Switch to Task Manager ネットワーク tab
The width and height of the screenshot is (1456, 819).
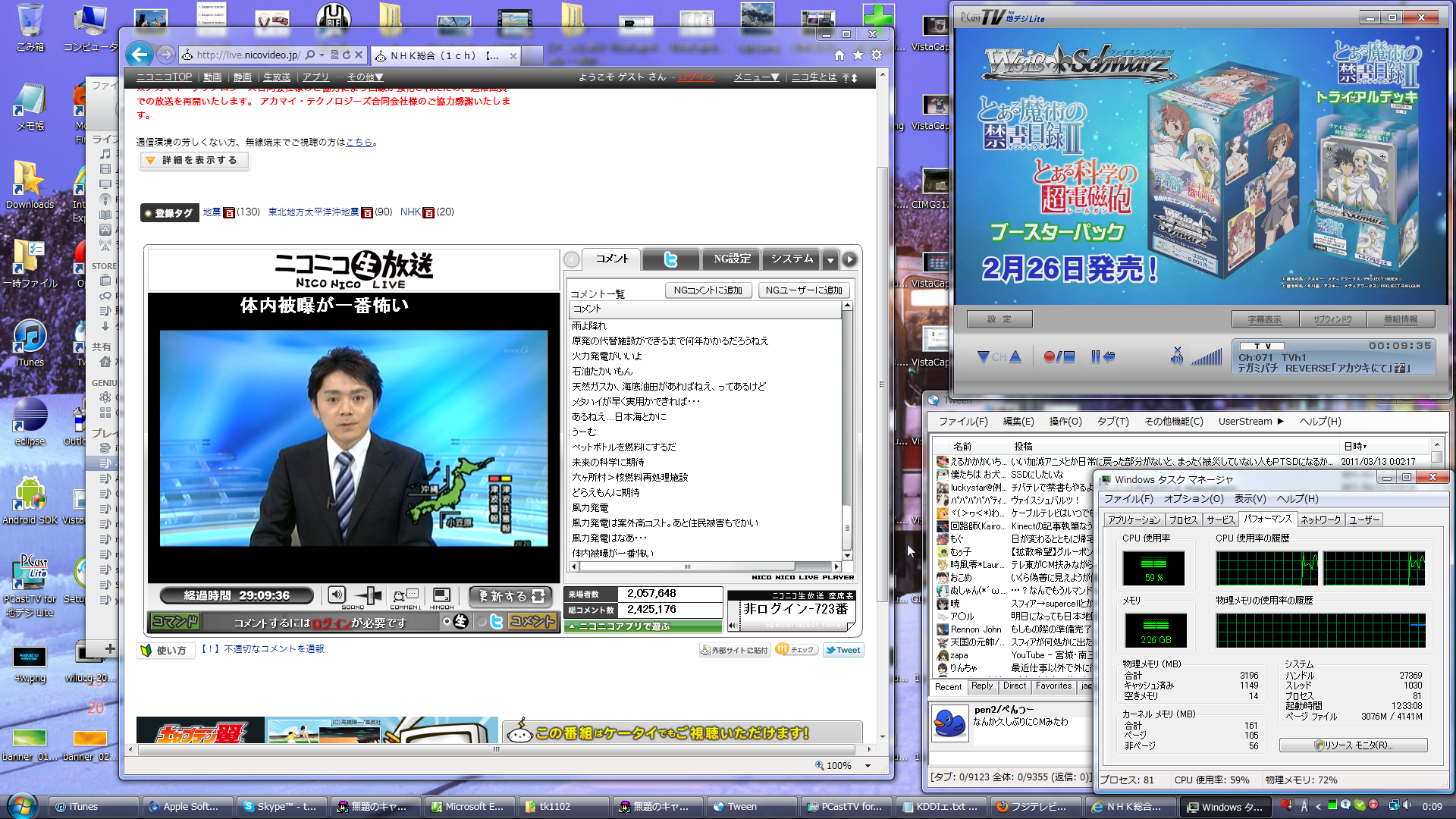tap(1320, 520)
